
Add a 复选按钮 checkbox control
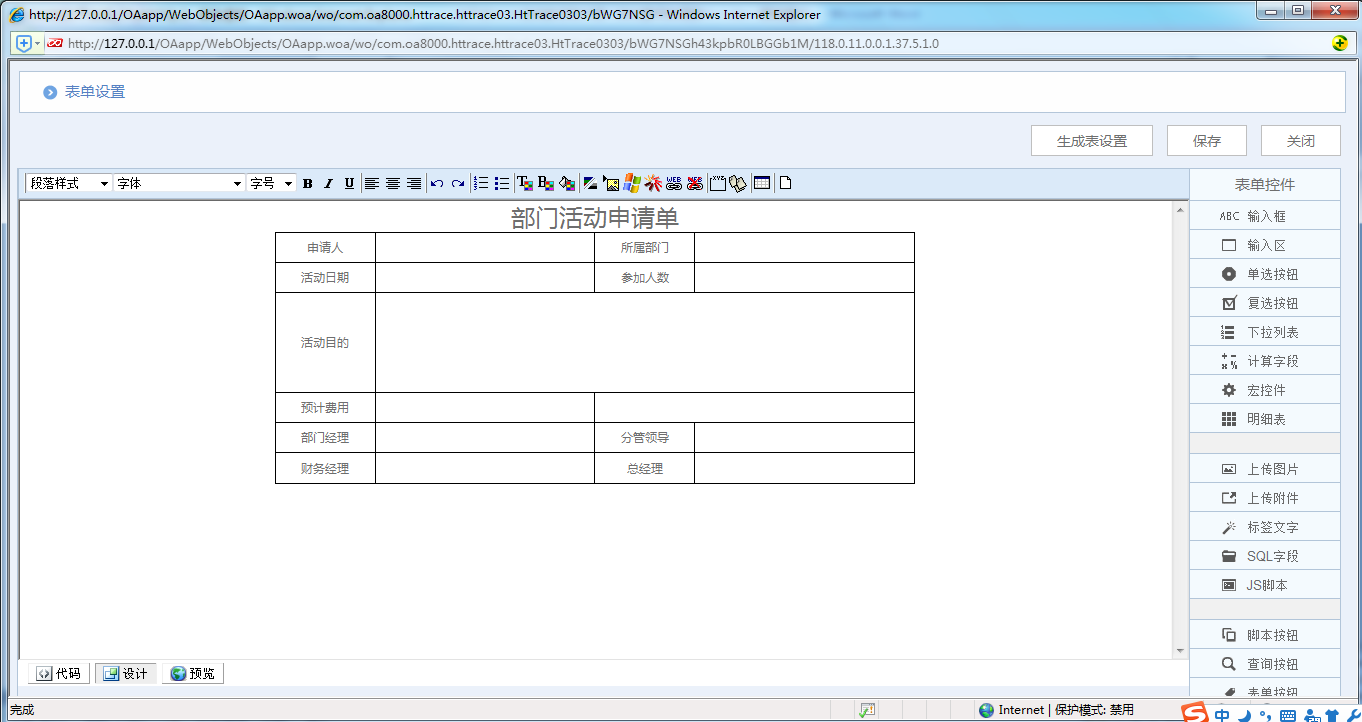pos(1264,303)
